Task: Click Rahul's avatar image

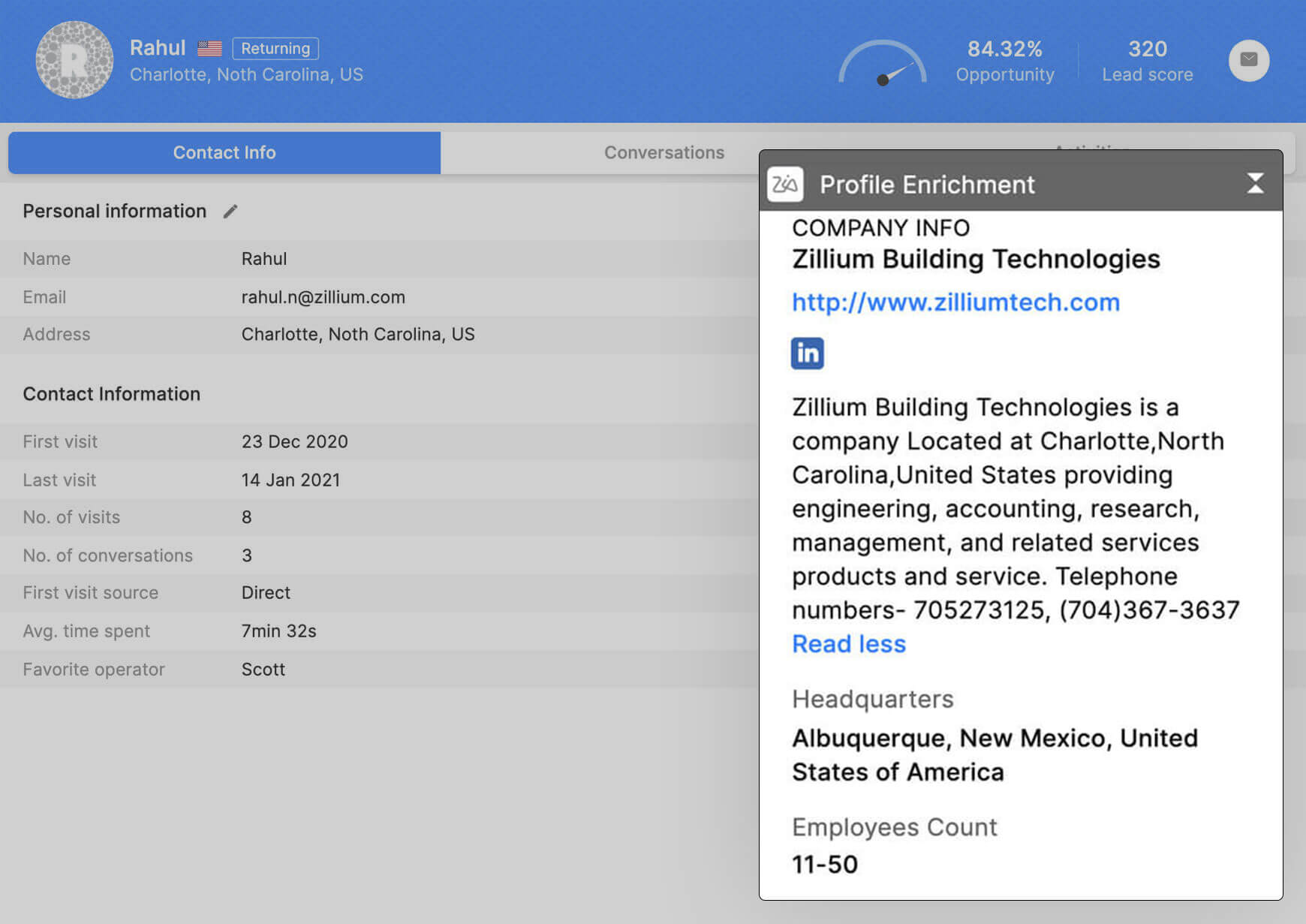Action: pyautogui.click(x=74, y=60)
